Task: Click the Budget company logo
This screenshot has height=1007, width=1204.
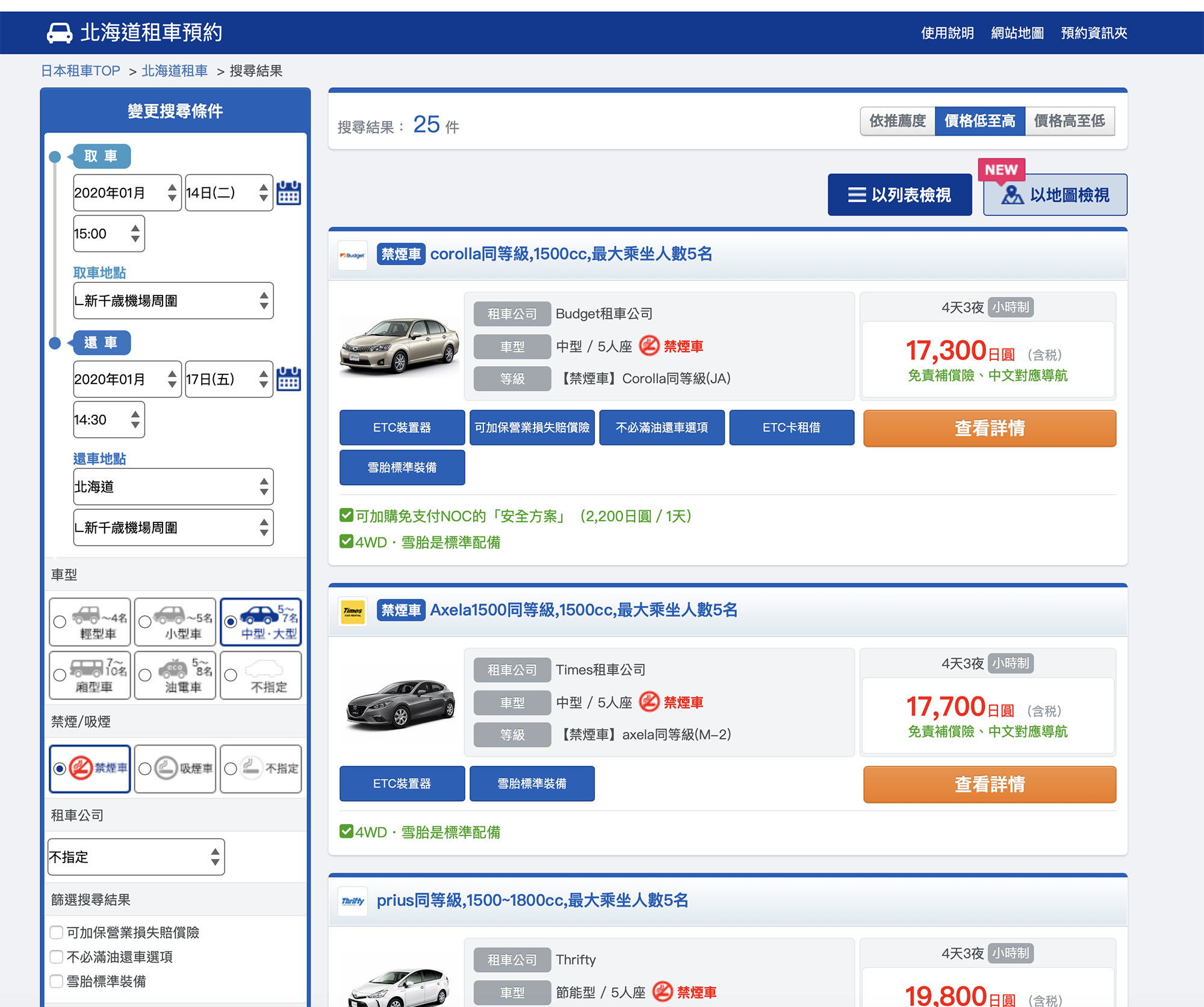Action: coord(353,255)
